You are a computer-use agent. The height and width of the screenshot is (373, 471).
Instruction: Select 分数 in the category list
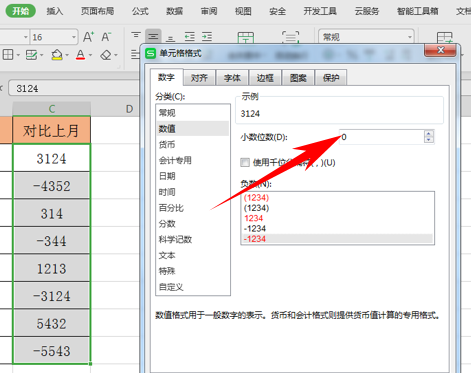pyautogui.click(x=193, y=224)
